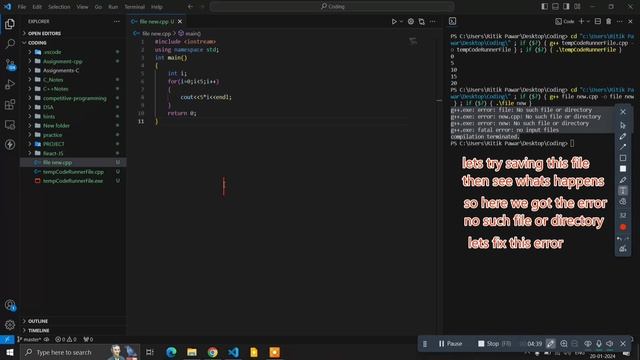This screenshot has width=640, height=360.
Task: Click the Explorer panel ellipsis menu
Action: (x=117, y=21)
